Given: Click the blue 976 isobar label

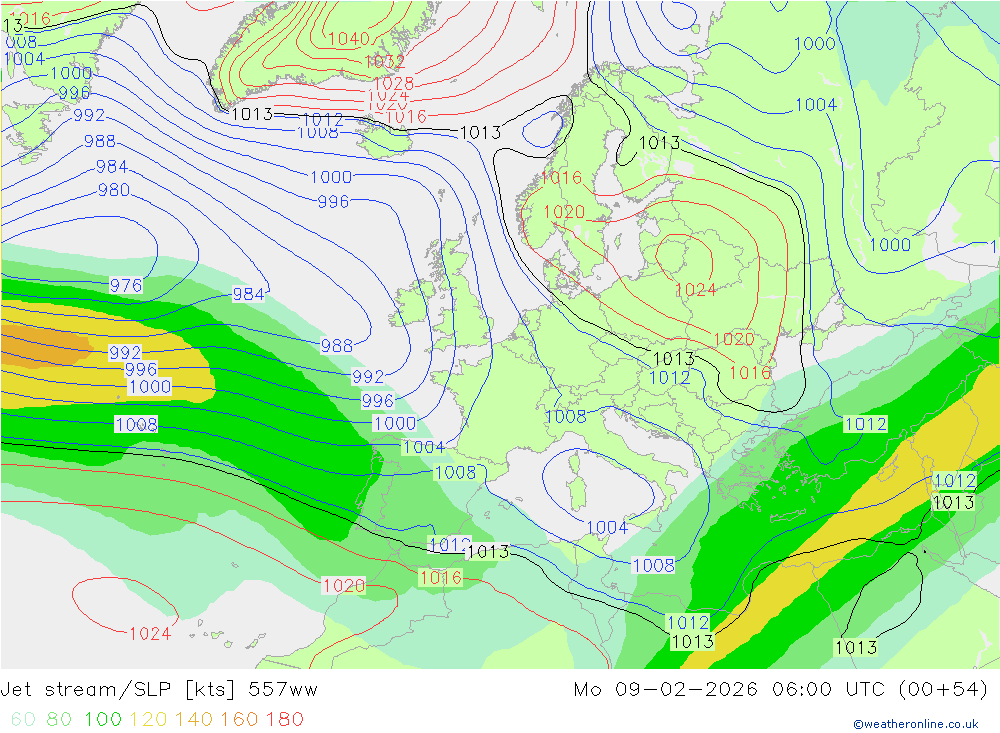Looking at the screenshot, I should tap(126, 285).
